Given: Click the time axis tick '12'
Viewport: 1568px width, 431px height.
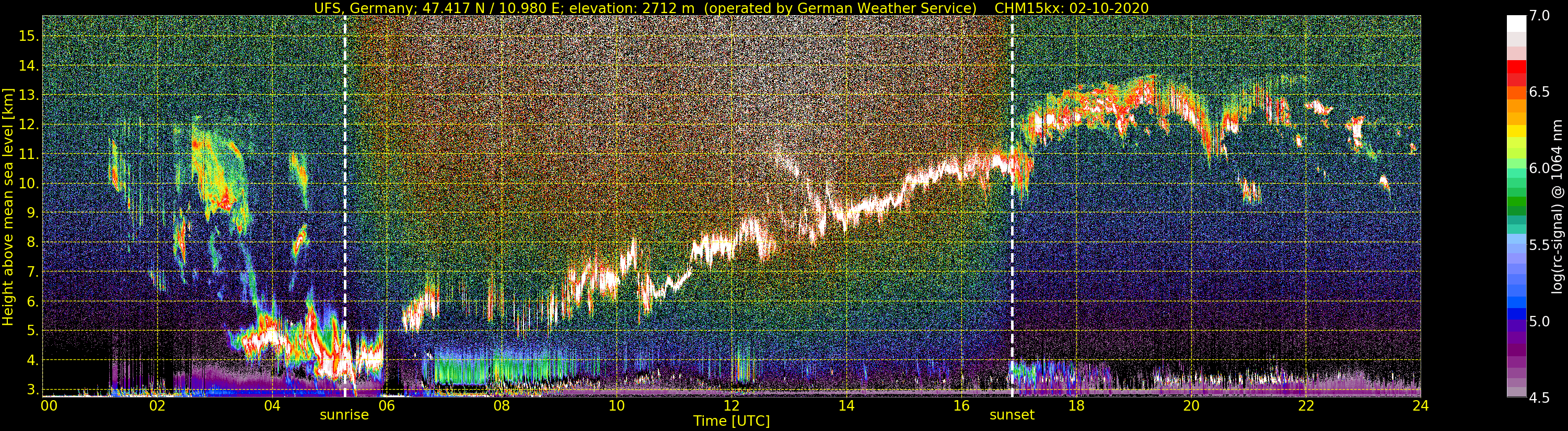Looking at the screenshot, I should pyautogui.click(x=731, y=405).
